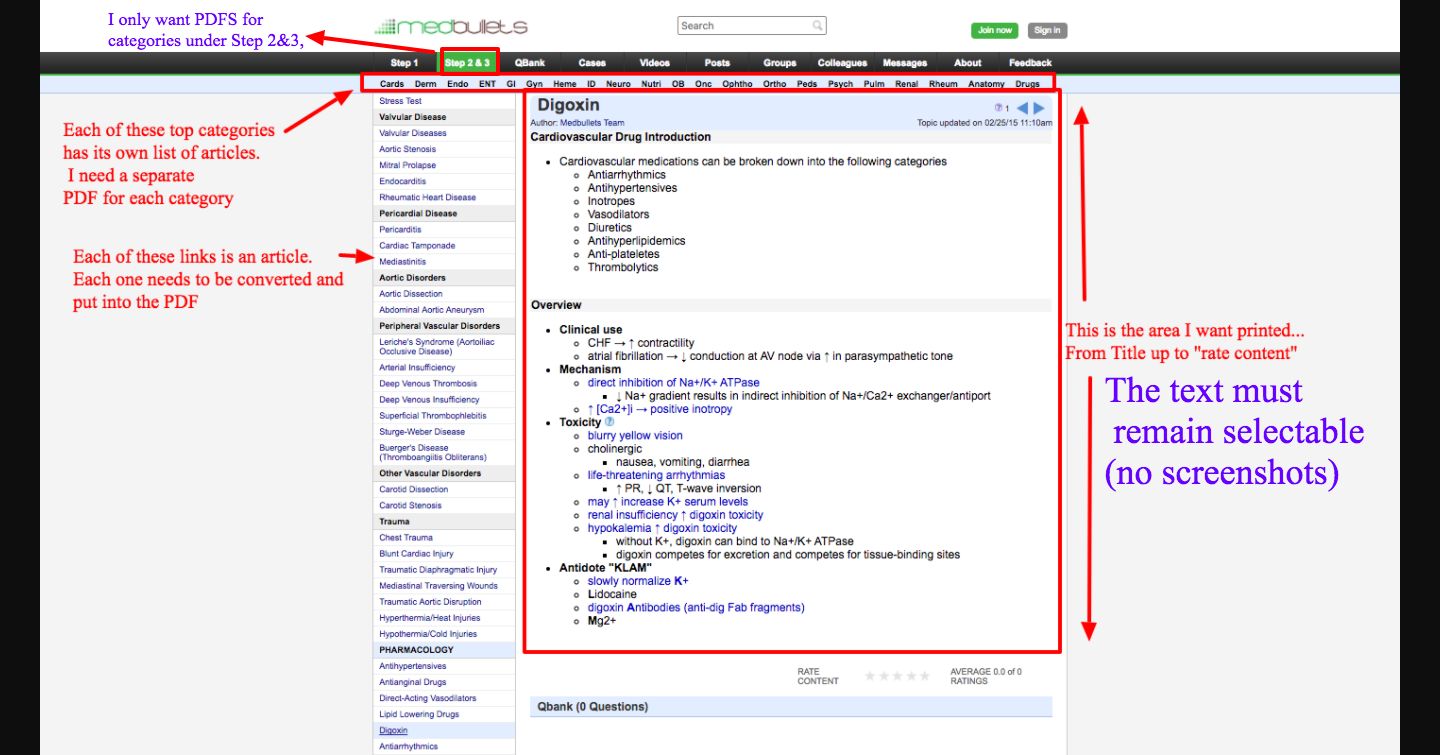1440x755 pixels.
Task: Select the ENT category
Action: click(x=487, y=84)
